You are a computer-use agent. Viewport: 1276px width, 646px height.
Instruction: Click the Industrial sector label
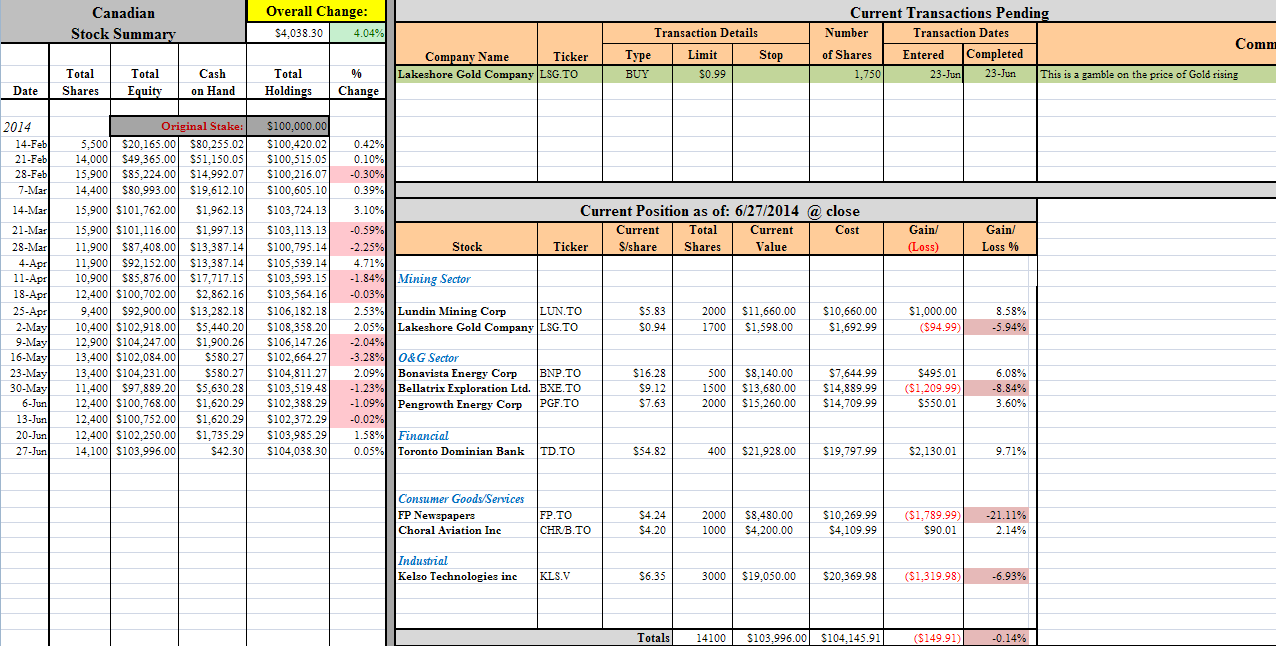(423, 561)
